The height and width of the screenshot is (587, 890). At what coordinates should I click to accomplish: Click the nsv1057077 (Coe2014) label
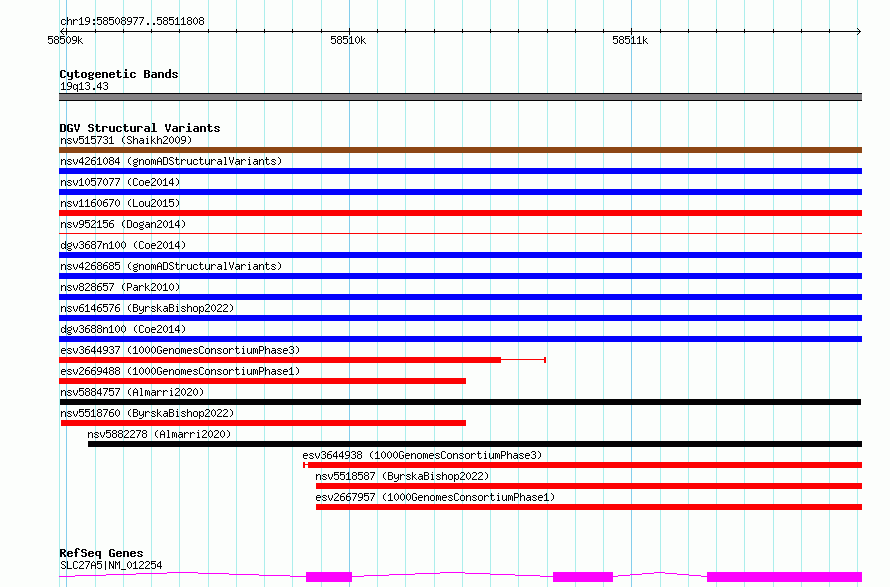120,182
